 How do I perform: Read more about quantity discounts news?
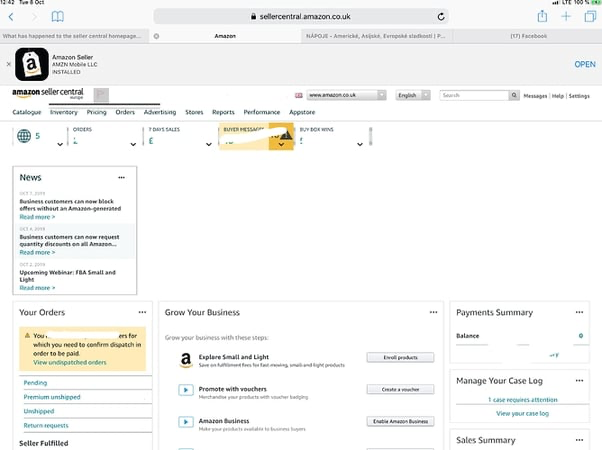[37, 252]
